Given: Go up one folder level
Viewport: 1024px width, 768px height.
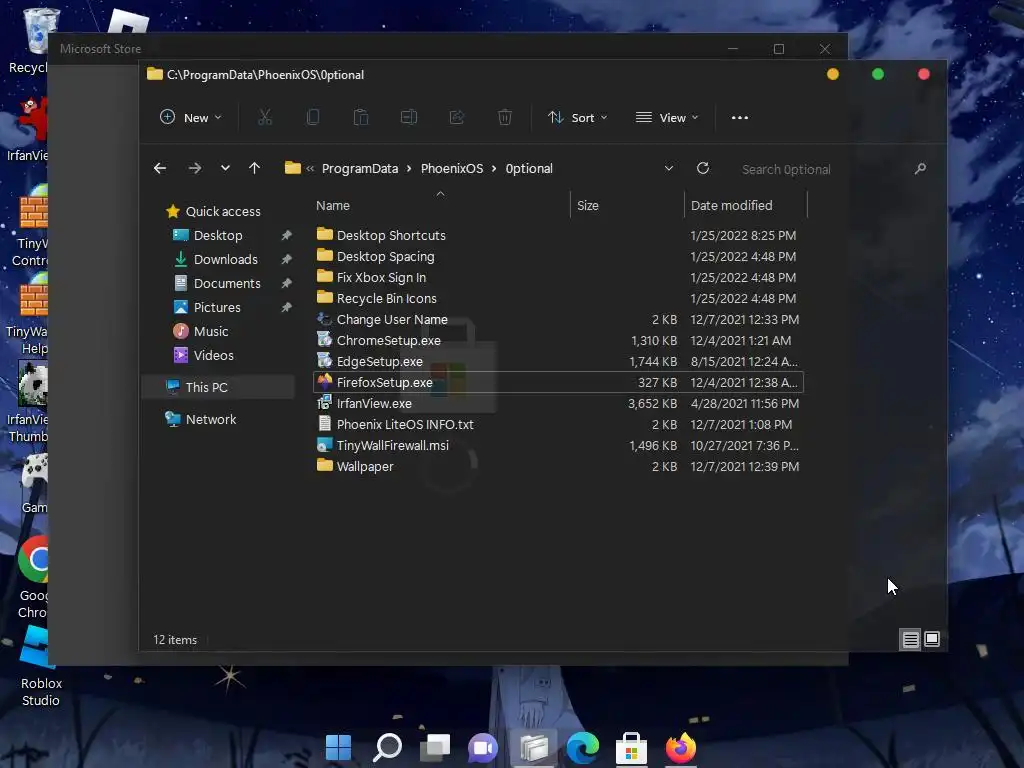Looking at the screenshot, I should (255, 168).
